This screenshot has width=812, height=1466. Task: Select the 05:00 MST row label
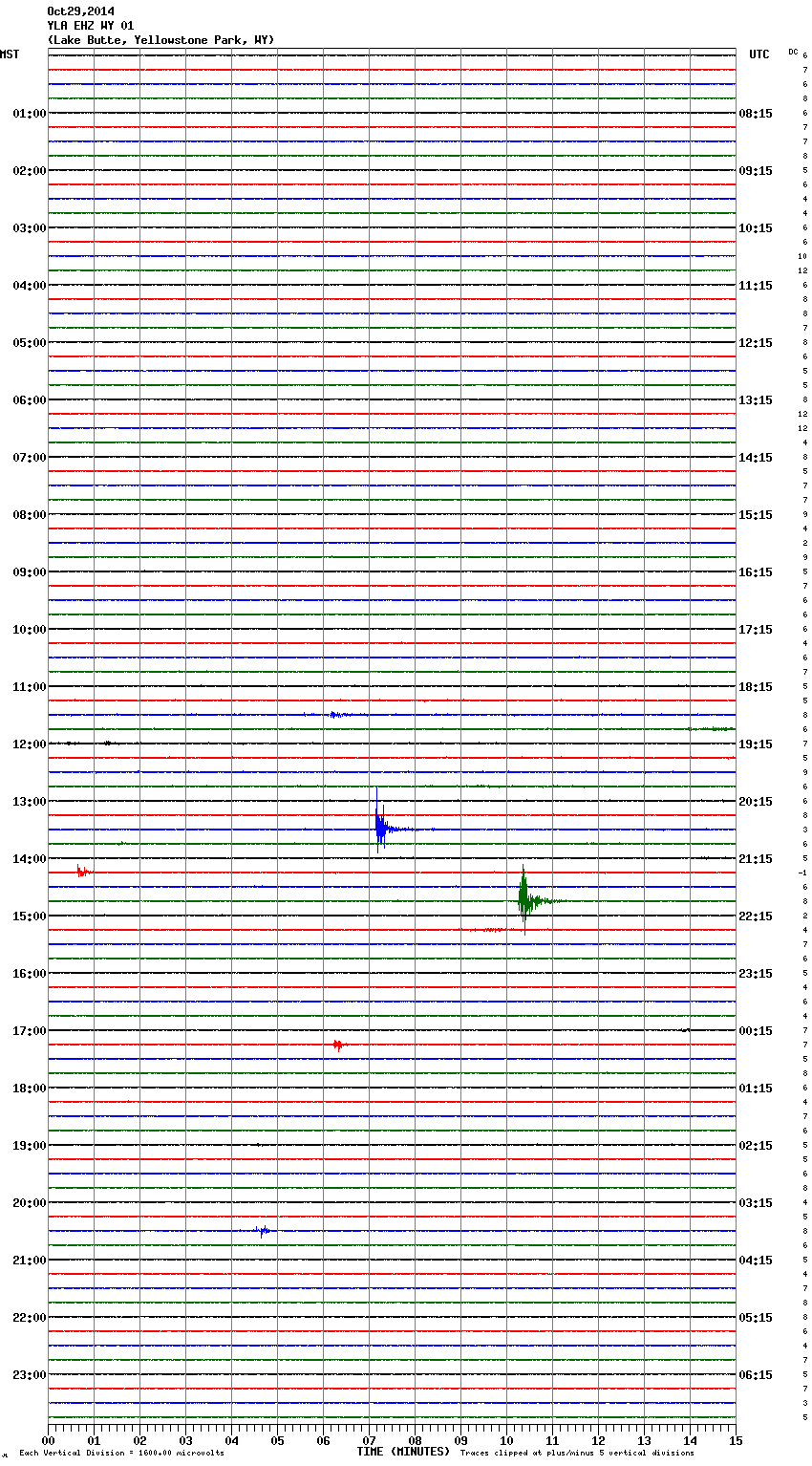click(x=29, y=343)
